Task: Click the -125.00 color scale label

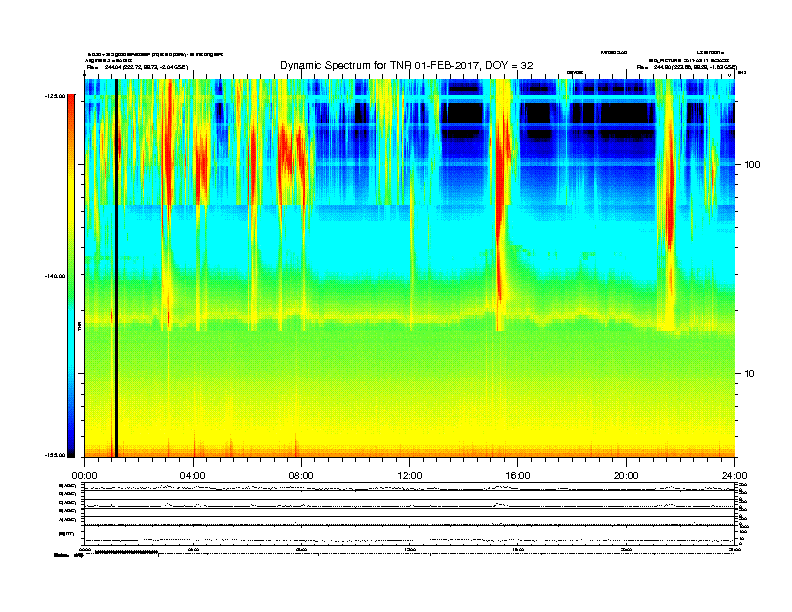Action: point(55,96)
